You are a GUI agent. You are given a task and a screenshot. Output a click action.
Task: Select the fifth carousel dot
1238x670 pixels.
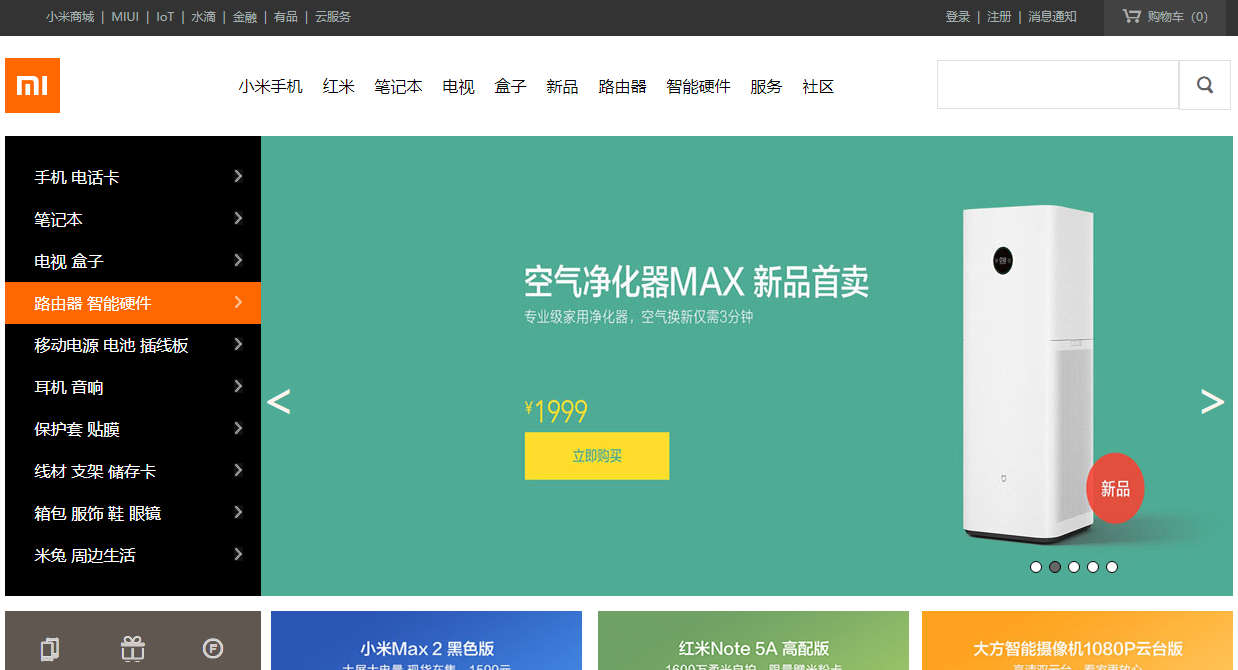click(1112, 567)
